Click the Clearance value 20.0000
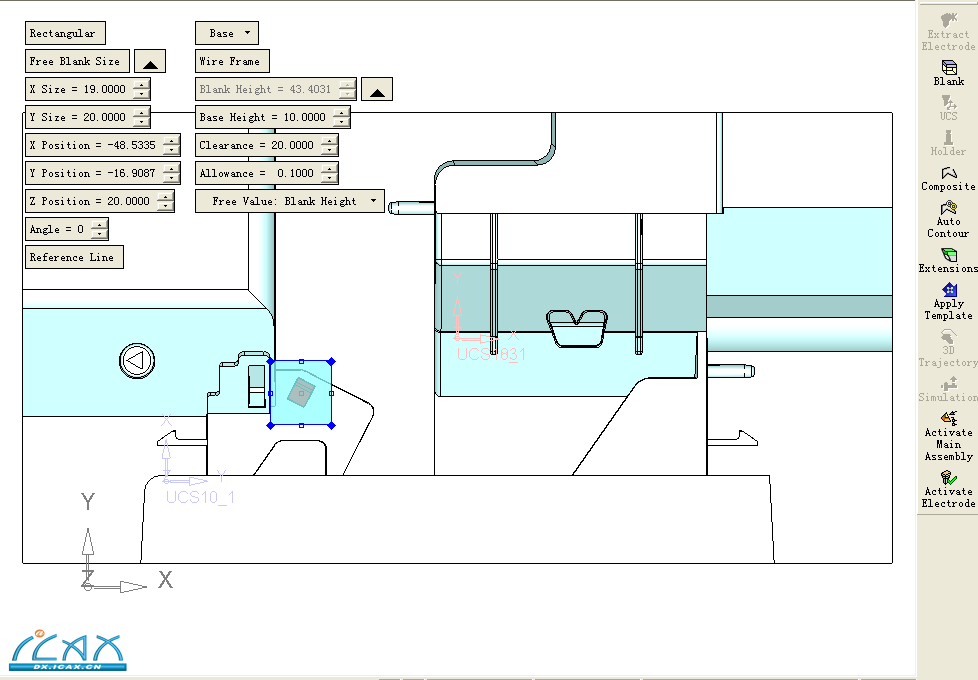 [x=293, y=145]
